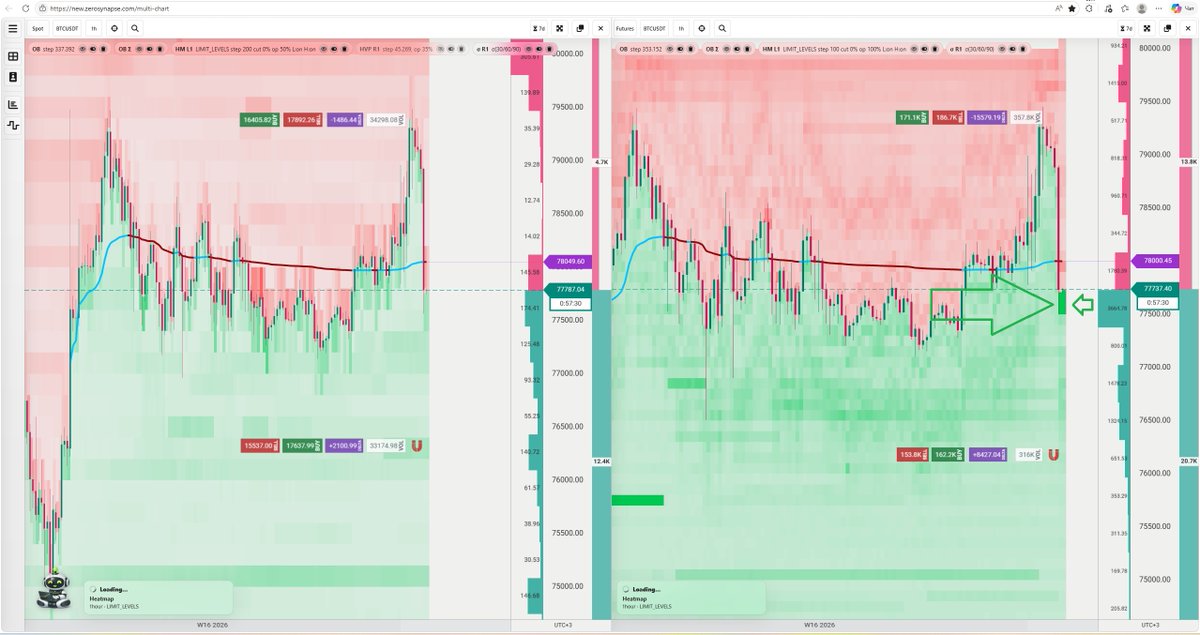Toggle visibility of σ R1 in Futures chart
1200x635 pixels.
pos(1001,48)
